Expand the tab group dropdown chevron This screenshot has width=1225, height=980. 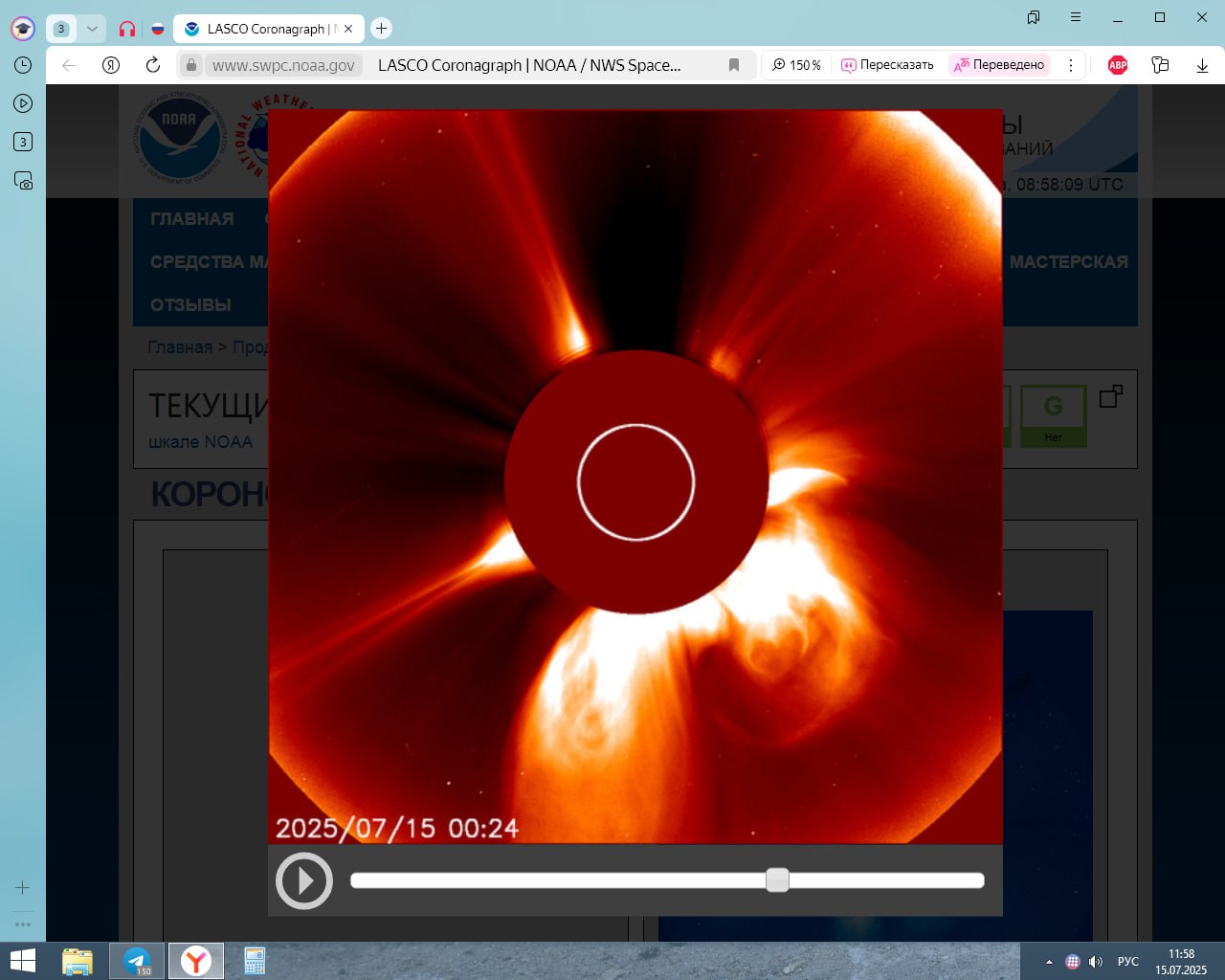tap(92, 29)
